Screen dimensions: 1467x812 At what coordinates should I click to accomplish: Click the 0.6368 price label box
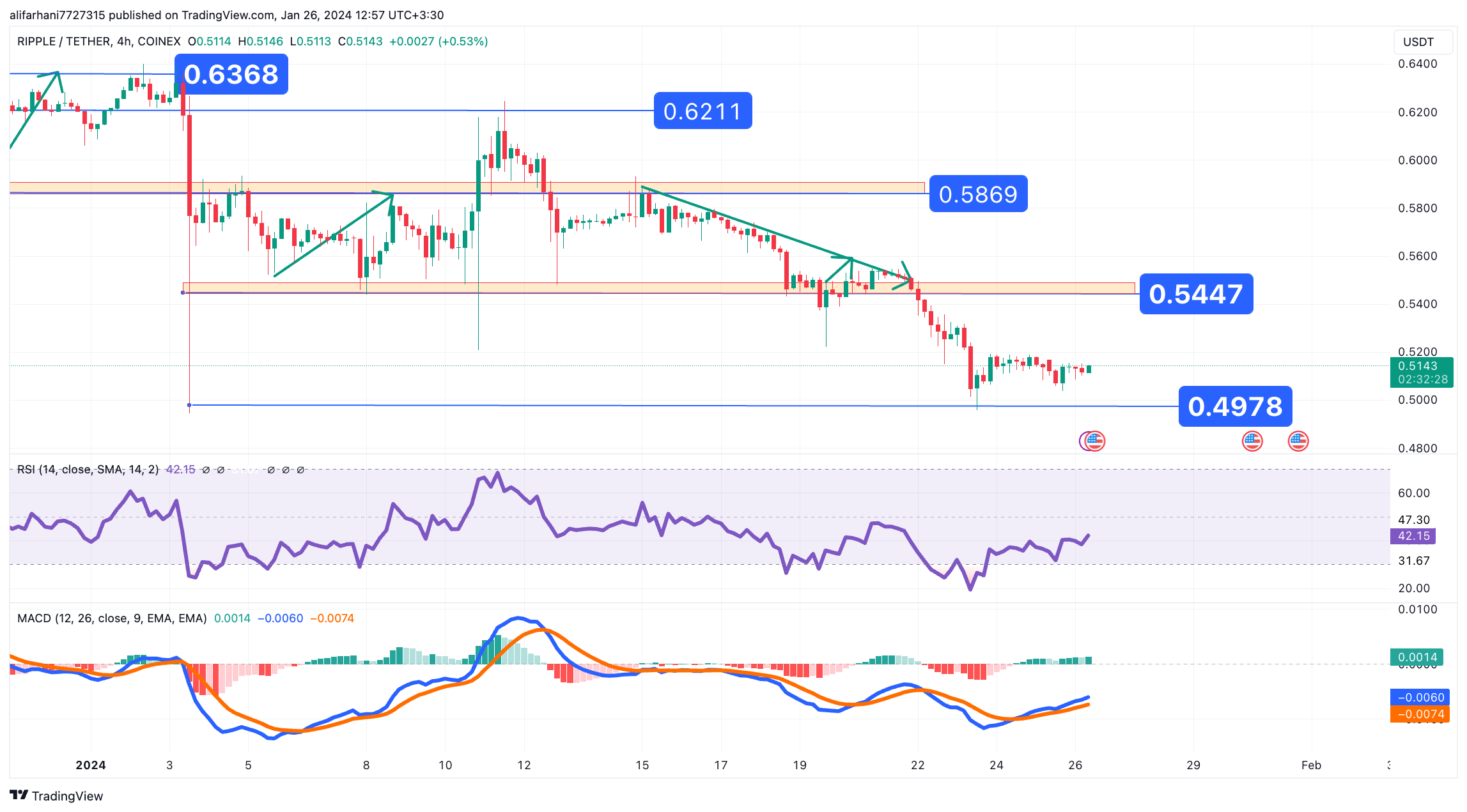coord(231,75)
